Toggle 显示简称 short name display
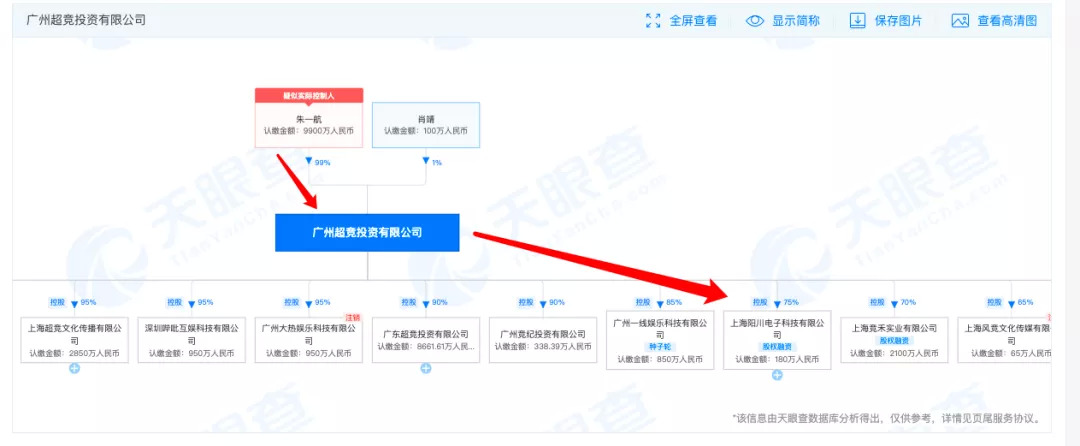Viewport: 1080px width, 446px height. pos(796,21)
